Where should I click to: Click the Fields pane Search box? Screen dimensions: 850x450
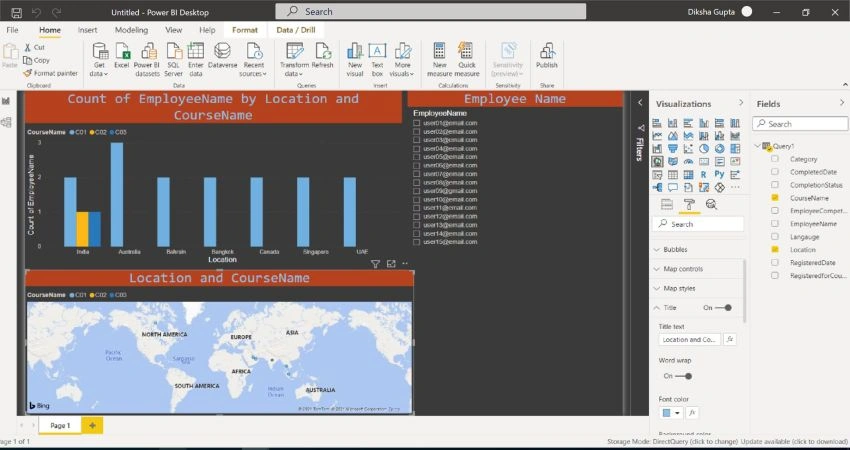coord(800,124)
